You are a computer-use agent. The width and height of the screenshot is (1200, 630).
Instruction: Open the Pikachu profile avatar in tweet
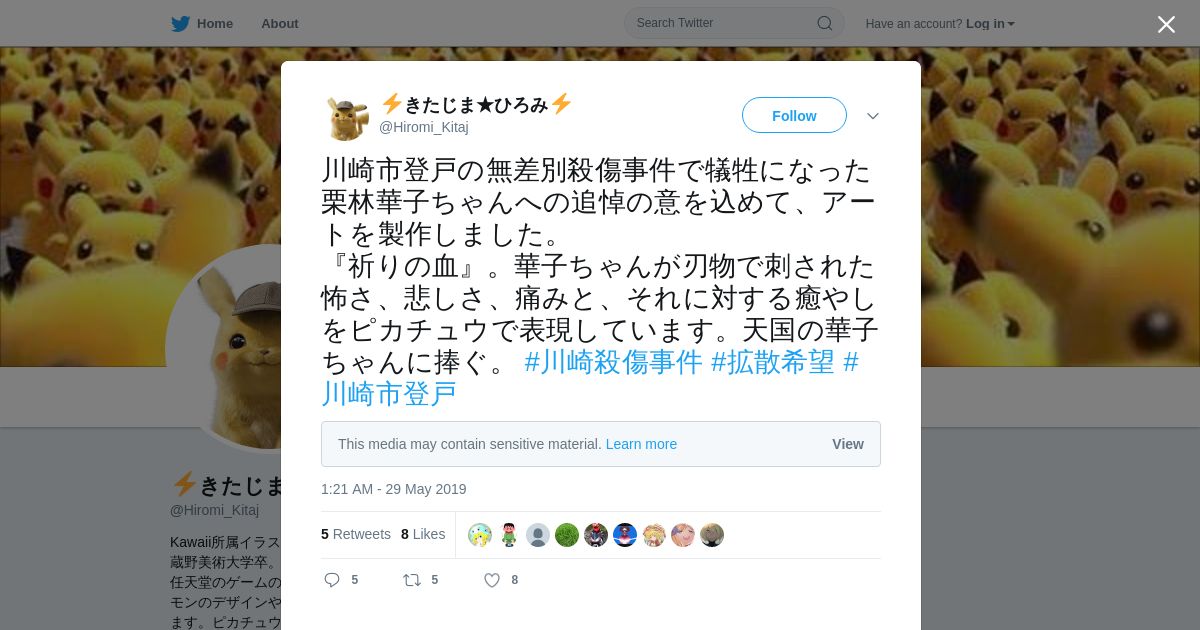347,116
